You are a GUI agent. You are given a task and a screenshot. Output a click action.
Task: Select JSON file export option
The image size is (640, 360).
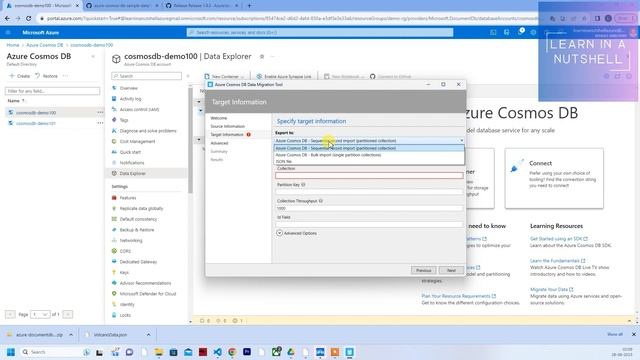point(369,162)
